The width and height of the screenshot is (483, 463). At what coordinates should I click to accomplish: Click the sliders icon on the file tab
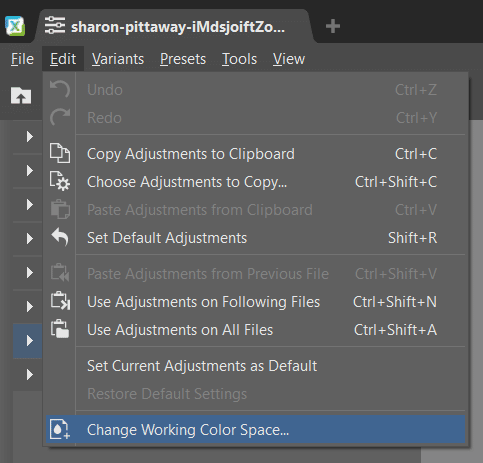click(x=55, y=25)
